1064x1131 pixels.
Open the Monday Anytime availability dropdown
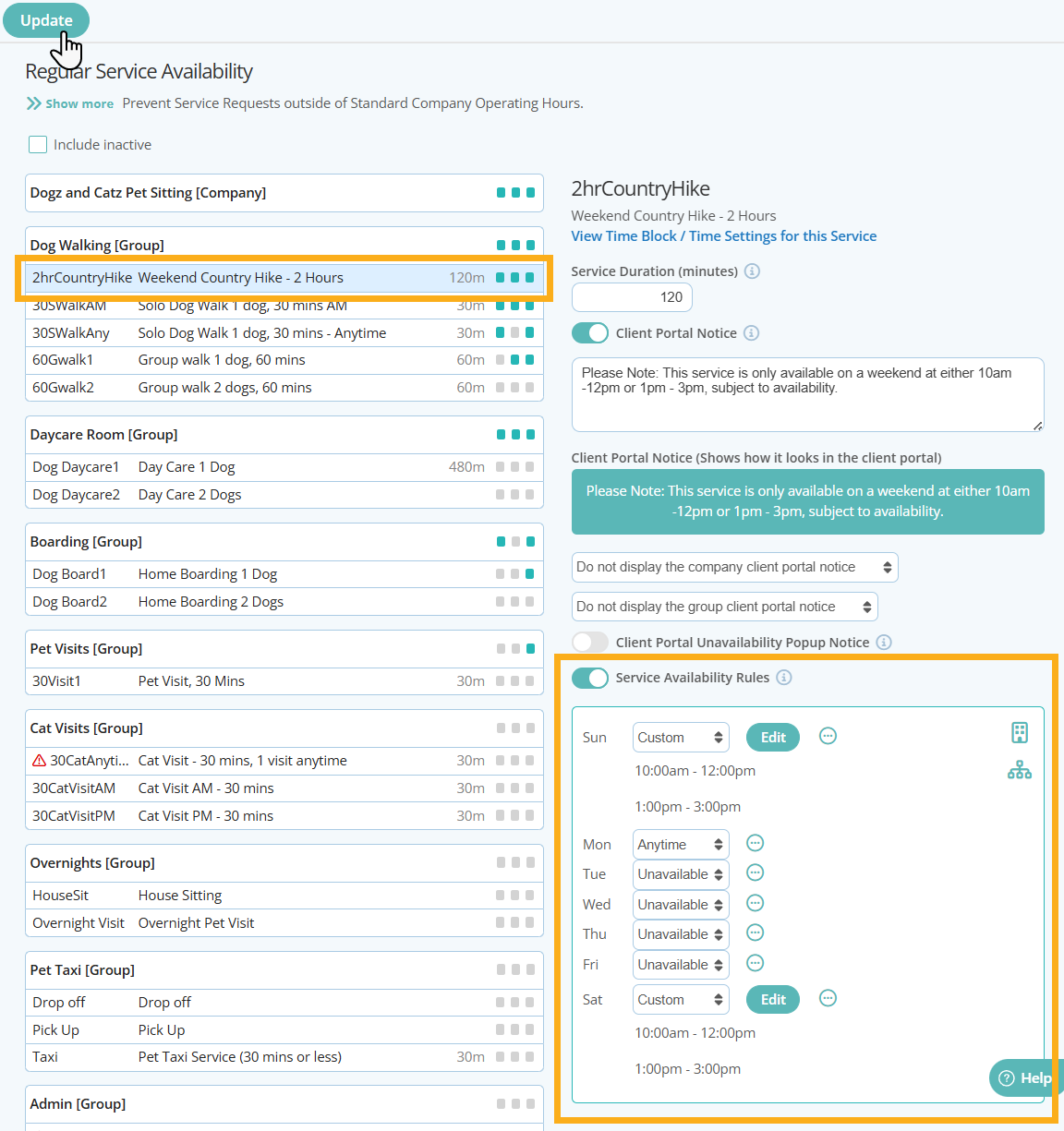681,843
